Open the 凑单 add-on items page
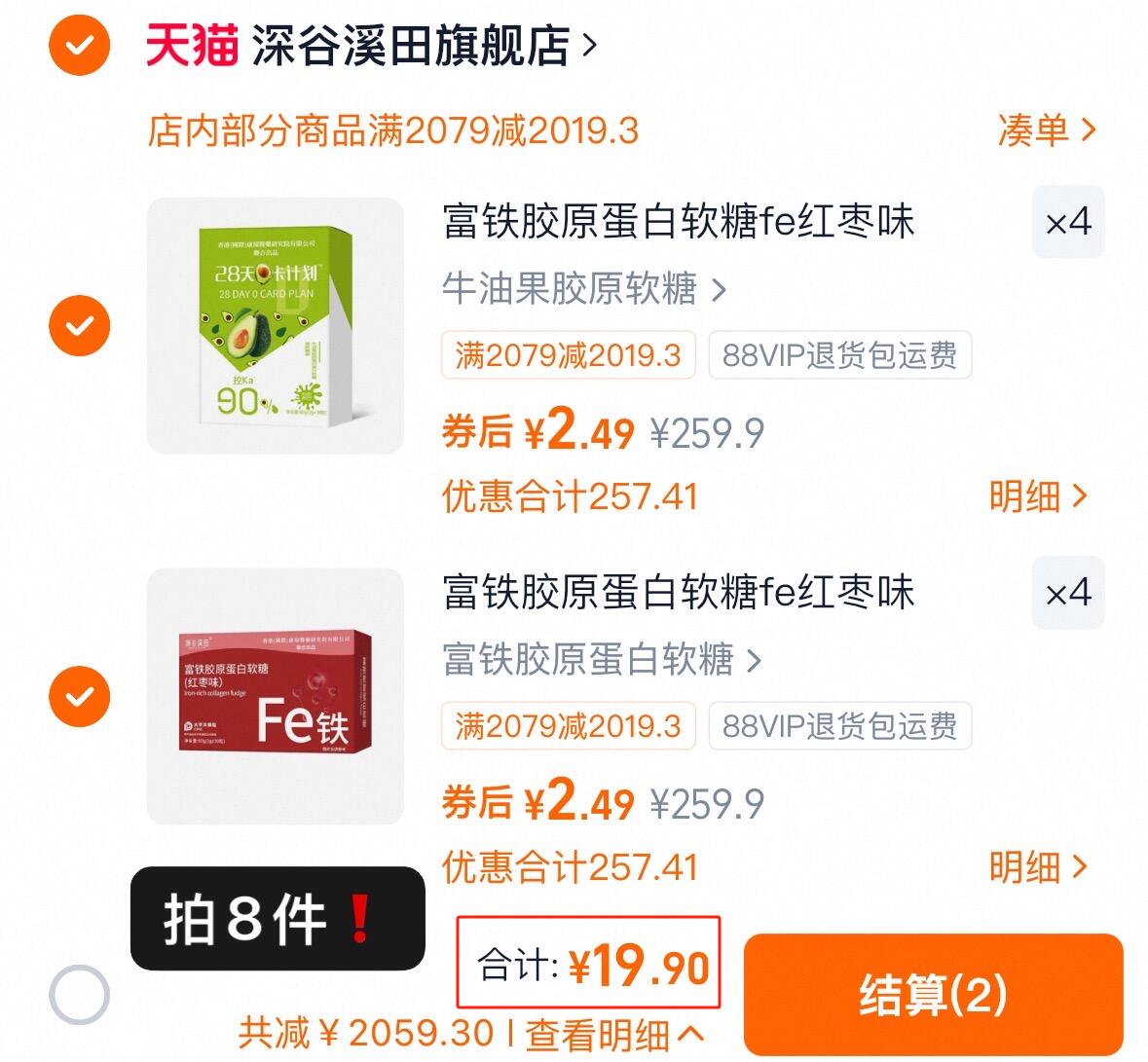 (x=1045, y=130)
